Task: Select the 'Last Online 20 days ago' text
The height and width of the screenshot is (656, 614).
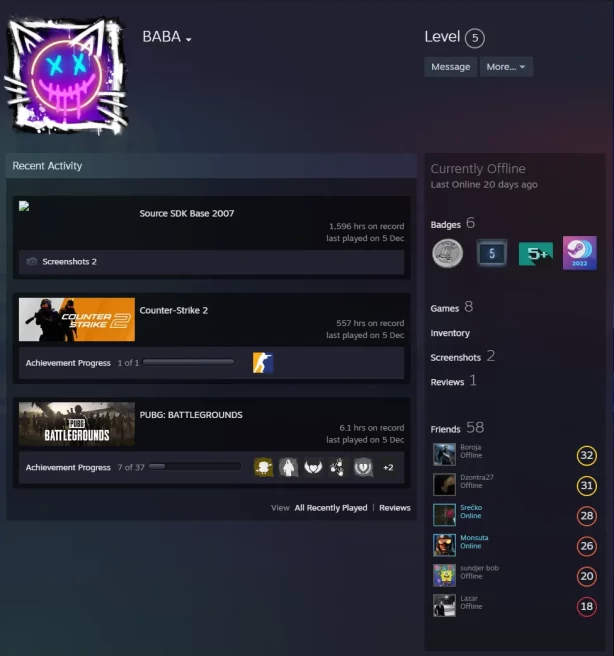Action: [484, 184]
